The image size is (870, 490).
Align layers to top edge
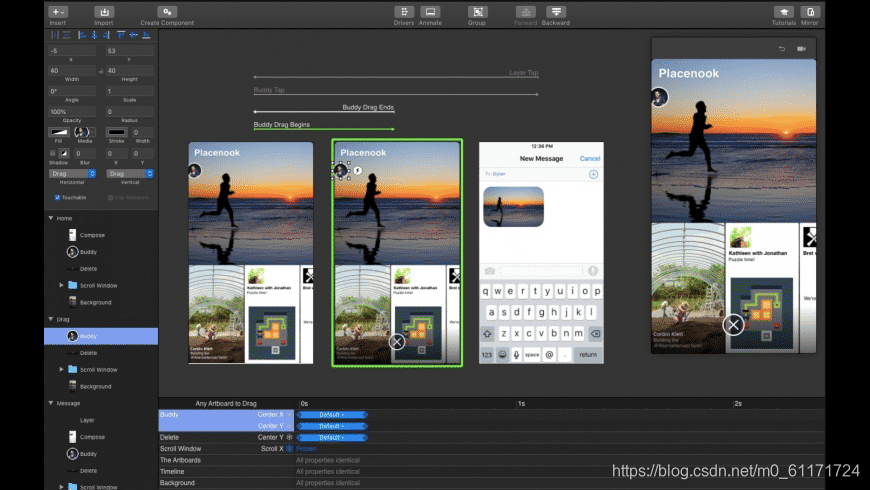pos(121,35)
